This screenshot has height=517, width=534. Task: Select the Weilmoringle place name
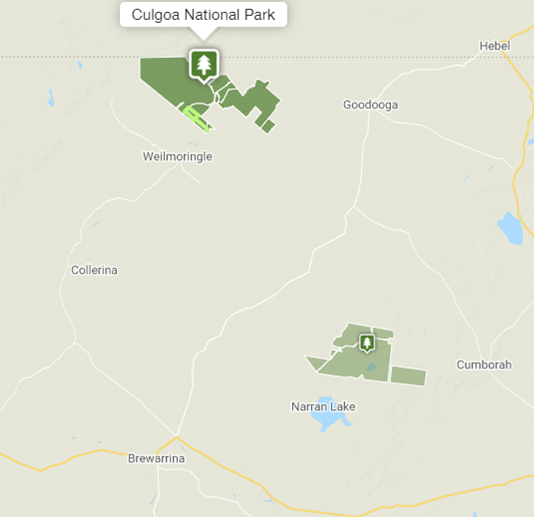(x=177, y=157)
